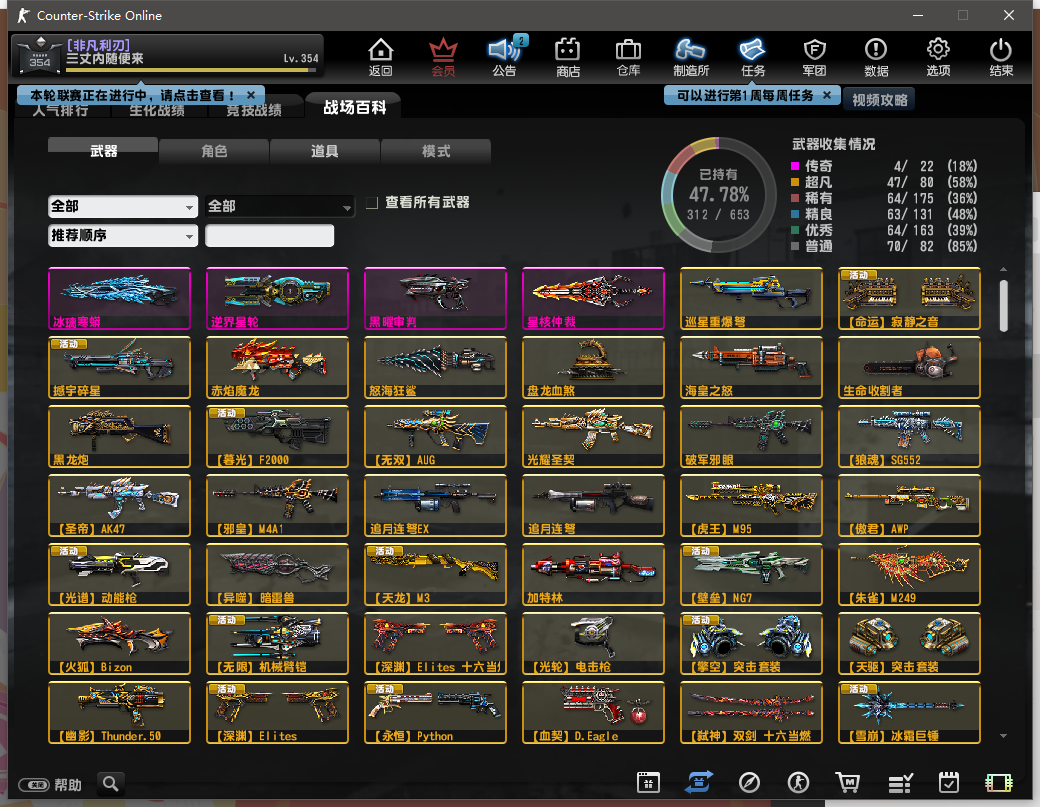Image resolution: width=1040 pixels, height=807 pixels.
Task: Open the 三文内随便来 player profile panel
Action: point(167,54)
